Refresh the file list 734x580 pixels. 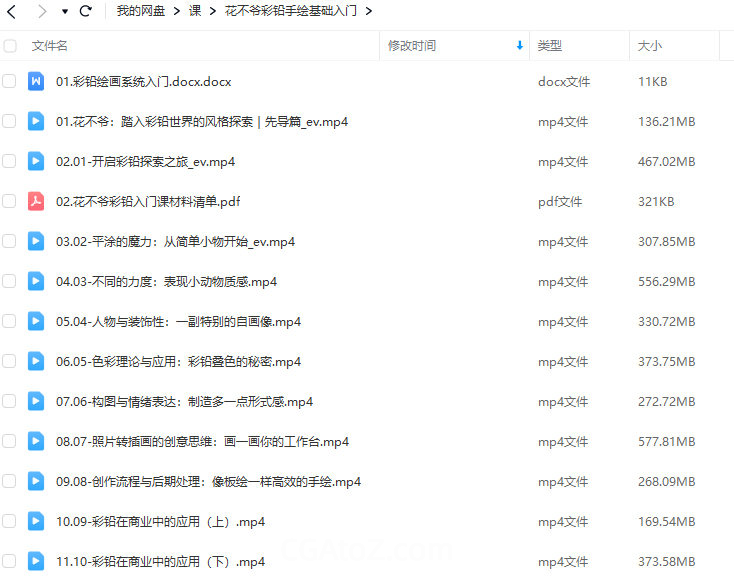[85, 11]
